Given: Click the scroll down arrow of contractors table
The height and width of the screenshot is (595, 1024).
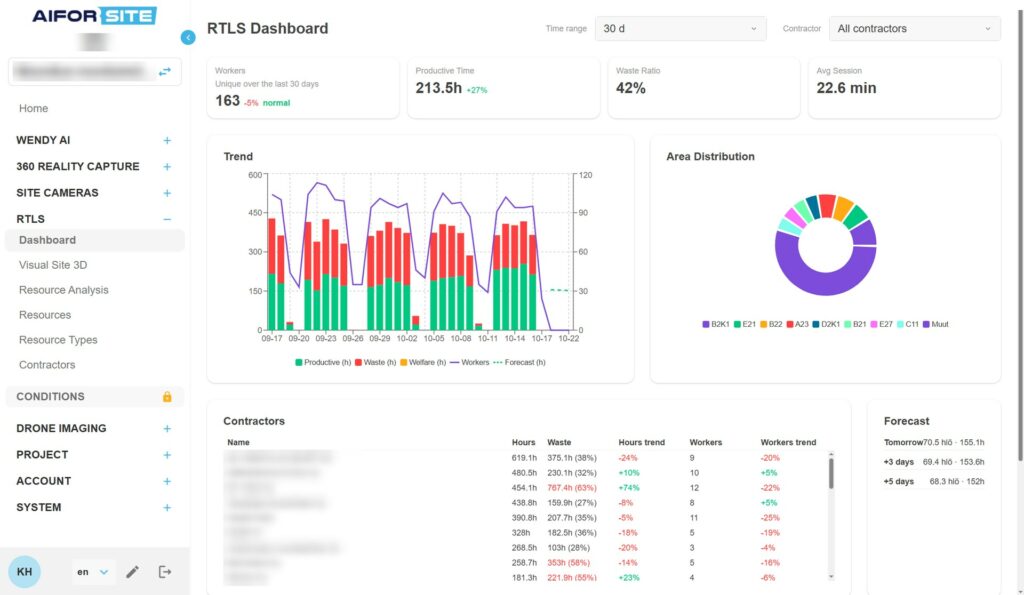Looking at the screenshot, I should click(831, 577).
